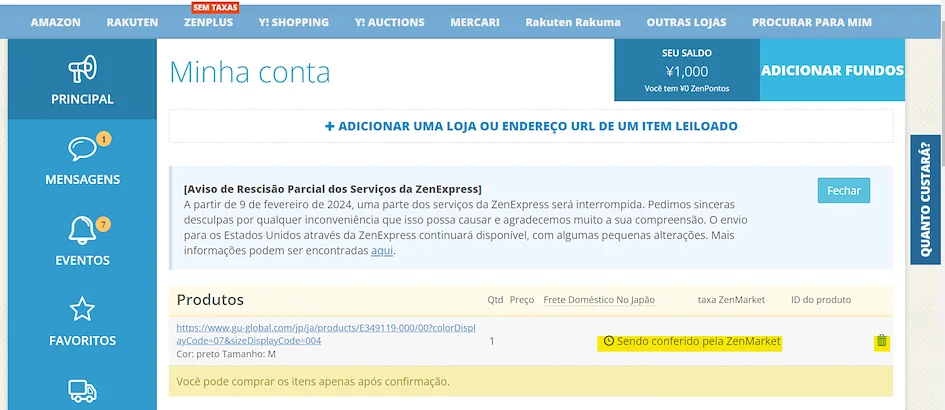Click the MENSAGENS sidebar label
945x410 pixels.
tap(82, 179)
